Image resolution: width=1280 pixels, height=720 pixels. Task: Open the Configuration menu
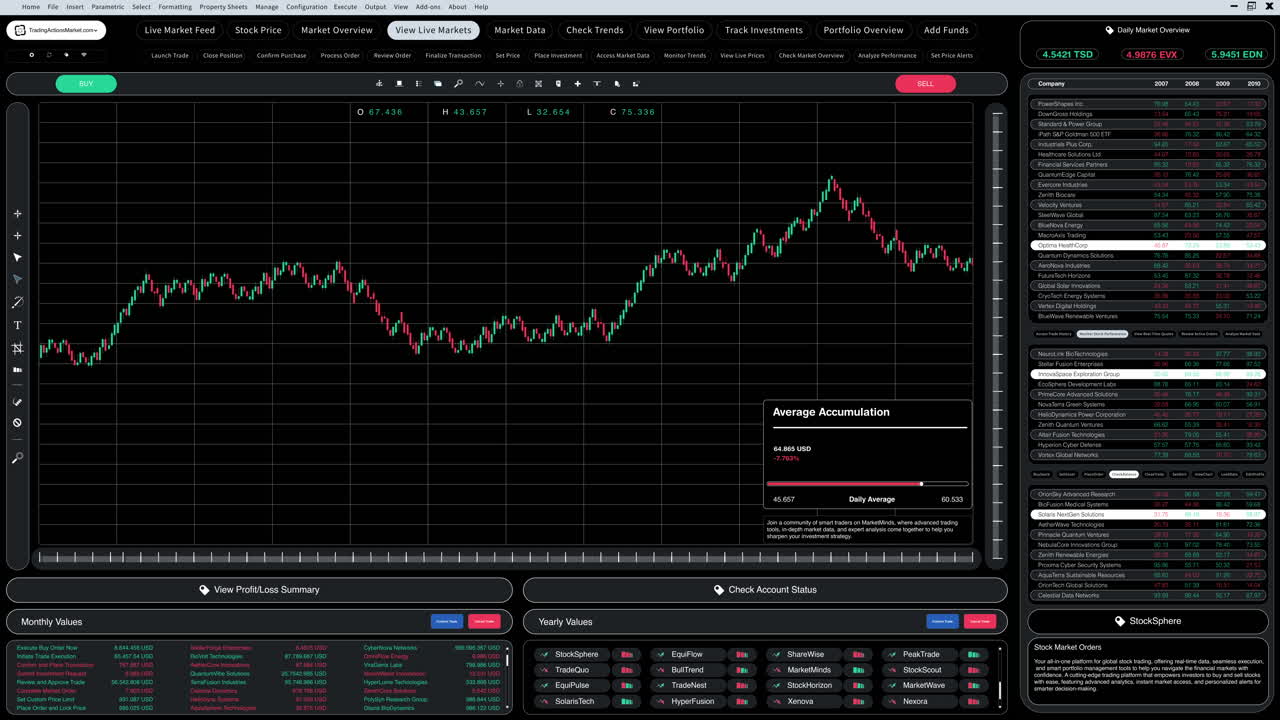point(307,7)
